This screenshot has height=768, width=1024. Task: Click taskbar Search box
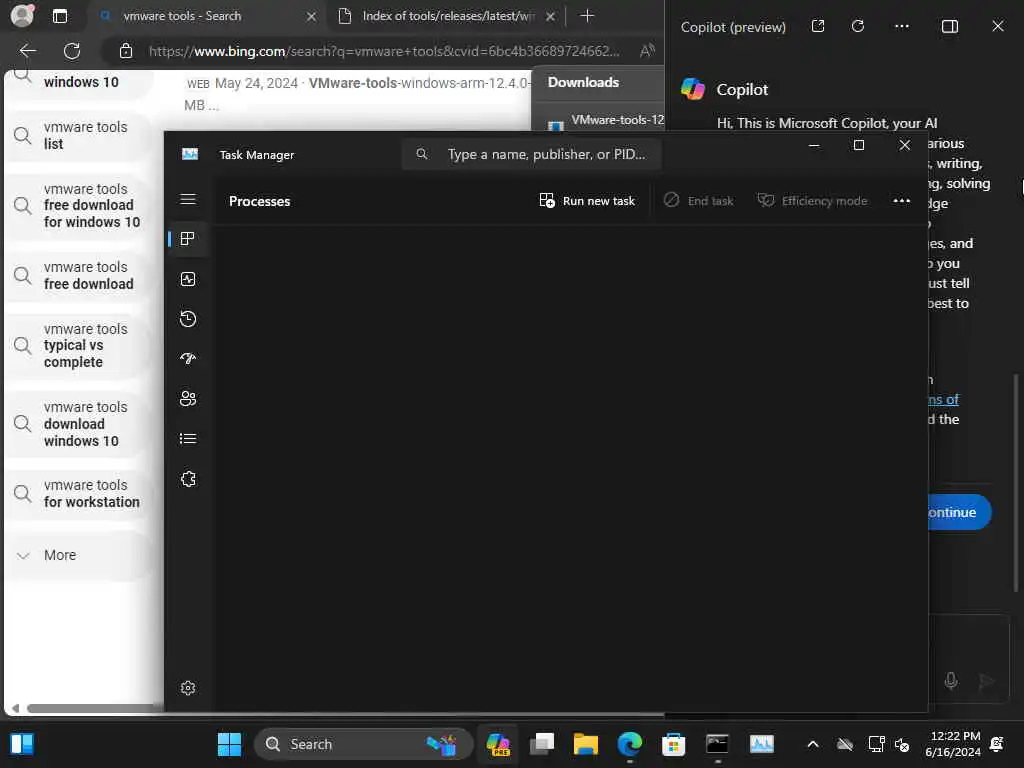point(363,744)
